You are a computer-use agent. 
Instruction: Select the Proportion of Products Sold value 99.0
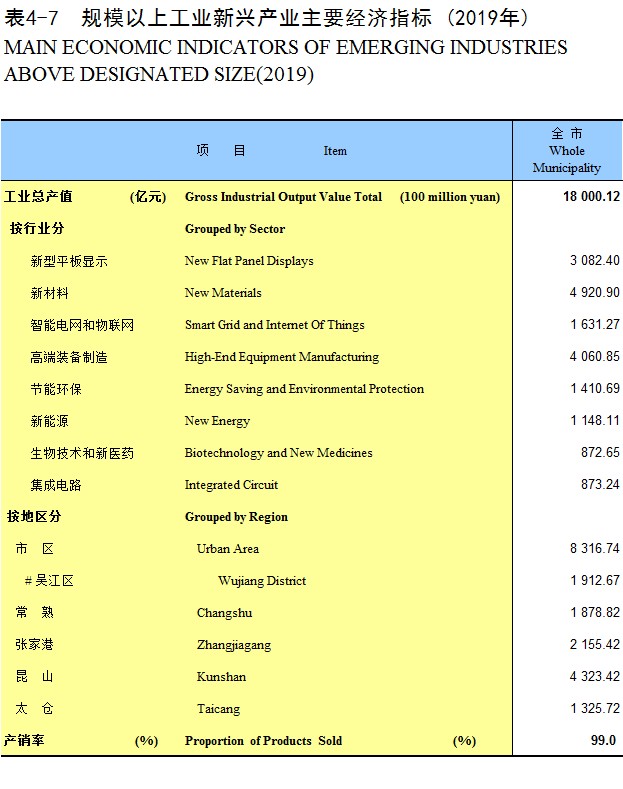[x=603, y=740]
